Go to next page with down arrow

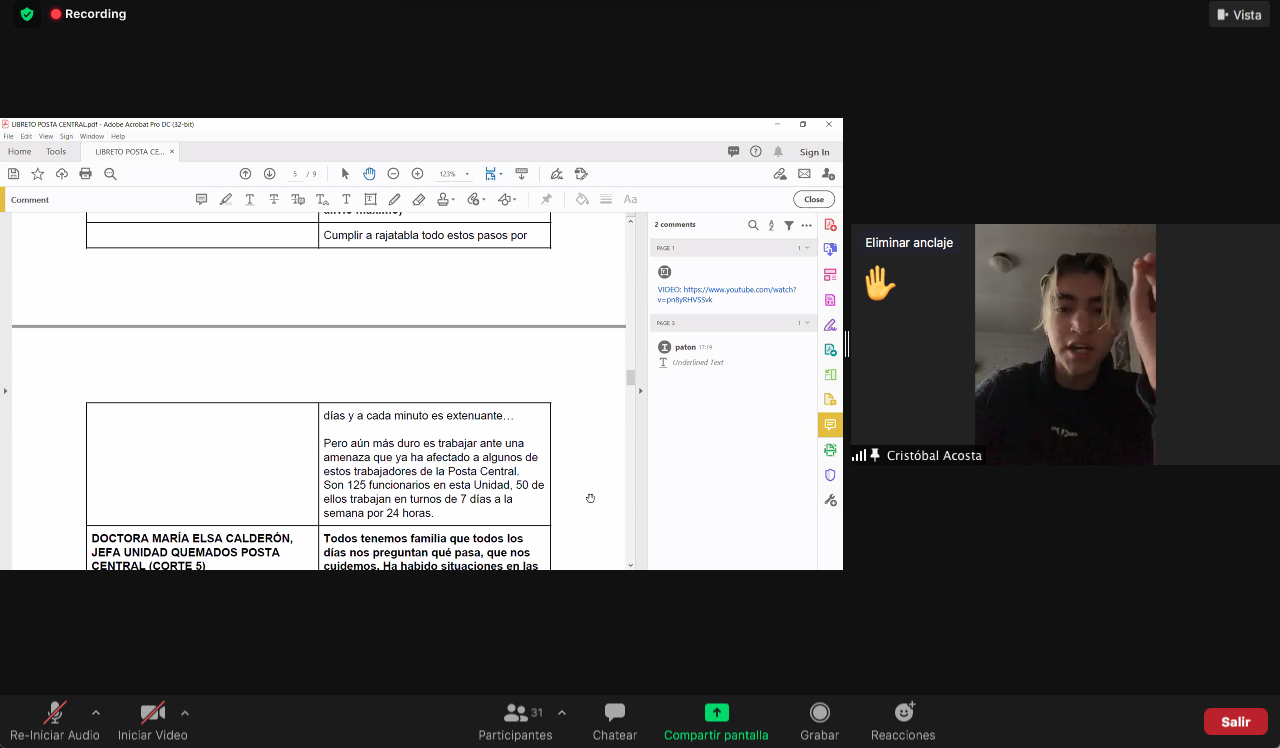269,174
